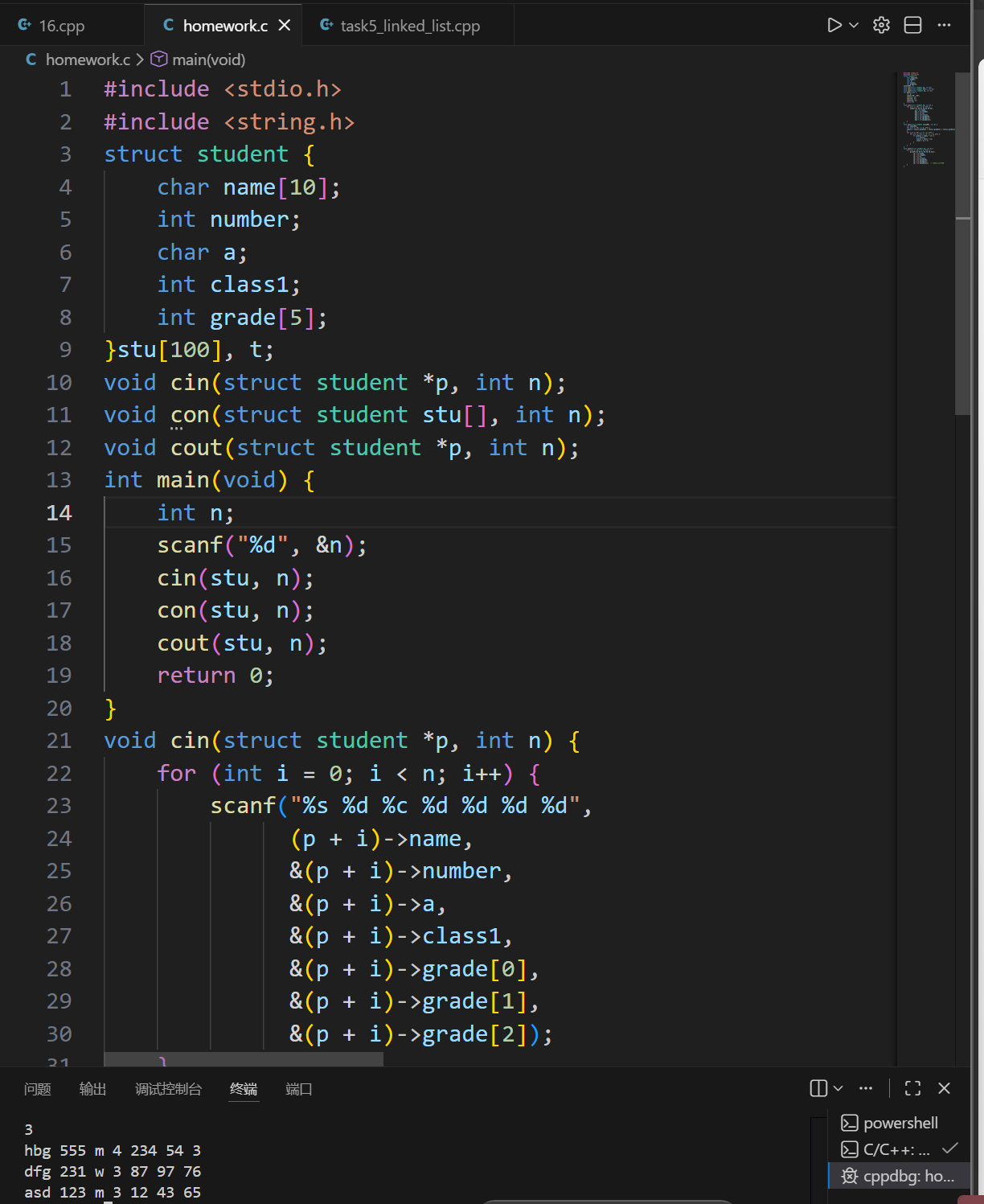Screen dimensions: 984x1204
Task: Open the terminal panel More Actions ellipsis
Action: [x=866, y=1088]
